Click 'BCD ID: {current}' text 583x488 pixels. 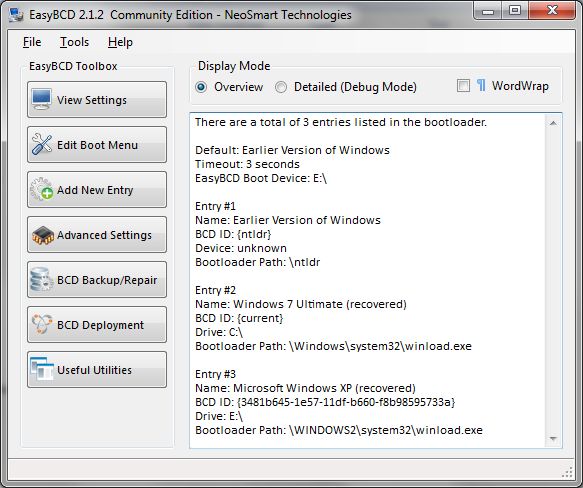click(x=239, y=318)
